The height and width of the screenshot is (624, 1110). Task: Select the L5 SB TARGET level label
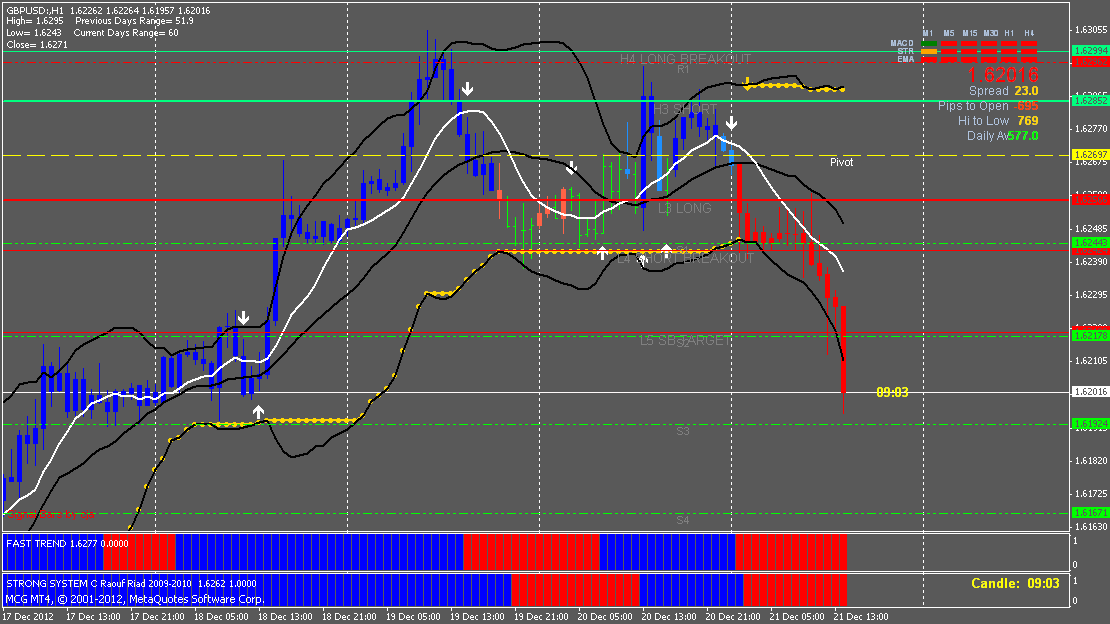(x=685, y=340)
